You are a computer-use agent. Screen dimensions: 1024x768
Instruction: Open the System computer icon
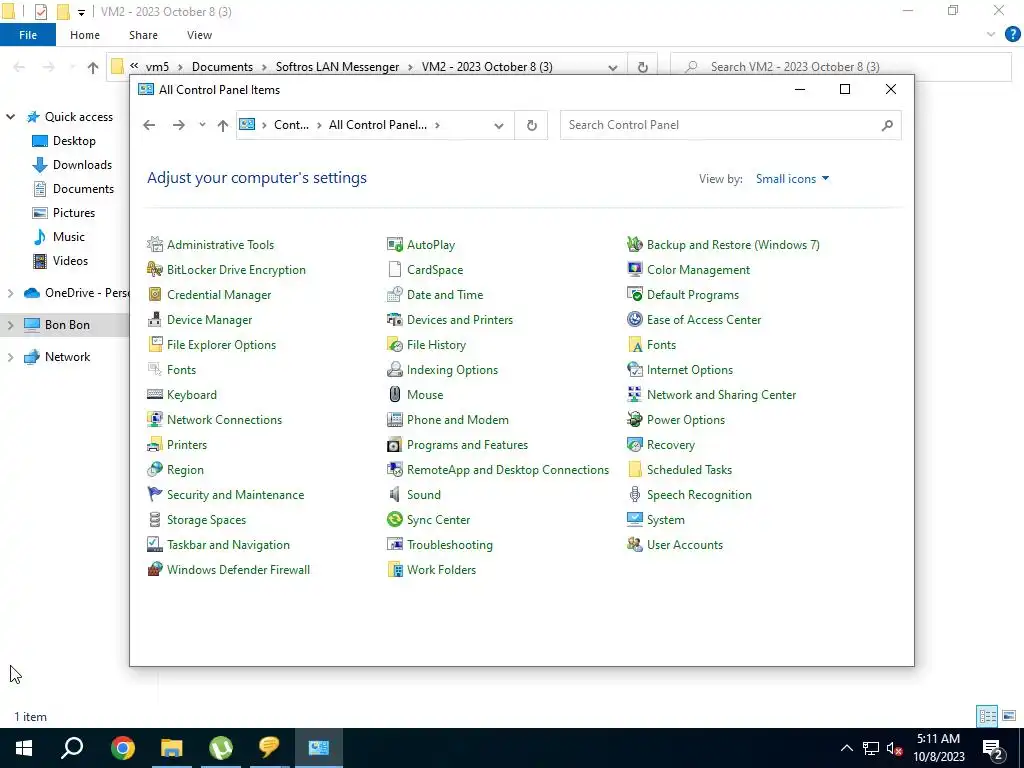coord(635,520)
